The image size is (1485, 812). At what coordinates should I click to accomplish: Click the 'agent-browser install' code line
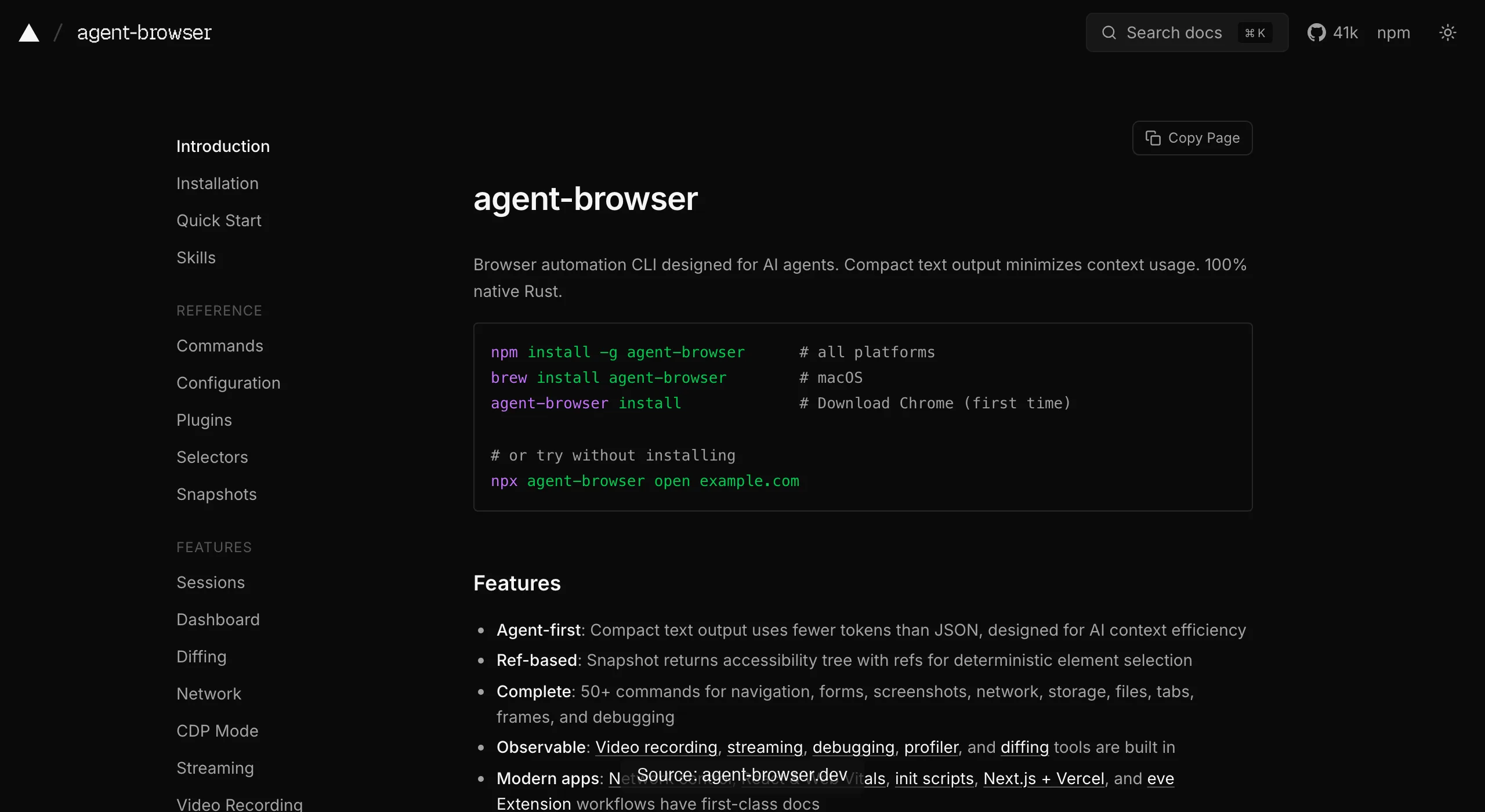click(586, 403)
